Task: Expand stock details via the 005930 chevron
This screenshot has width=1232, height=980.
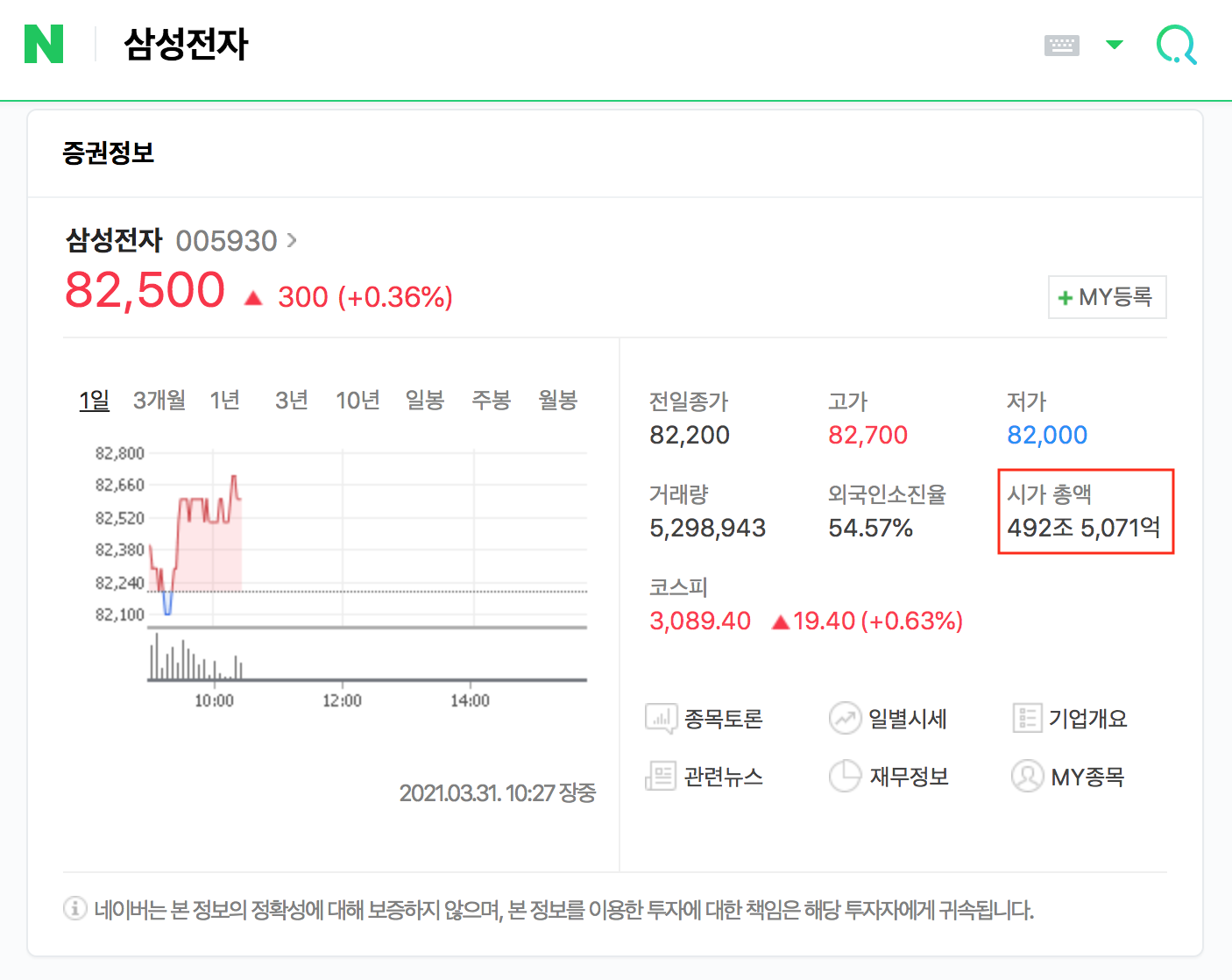Action: (x=290, y=239)
